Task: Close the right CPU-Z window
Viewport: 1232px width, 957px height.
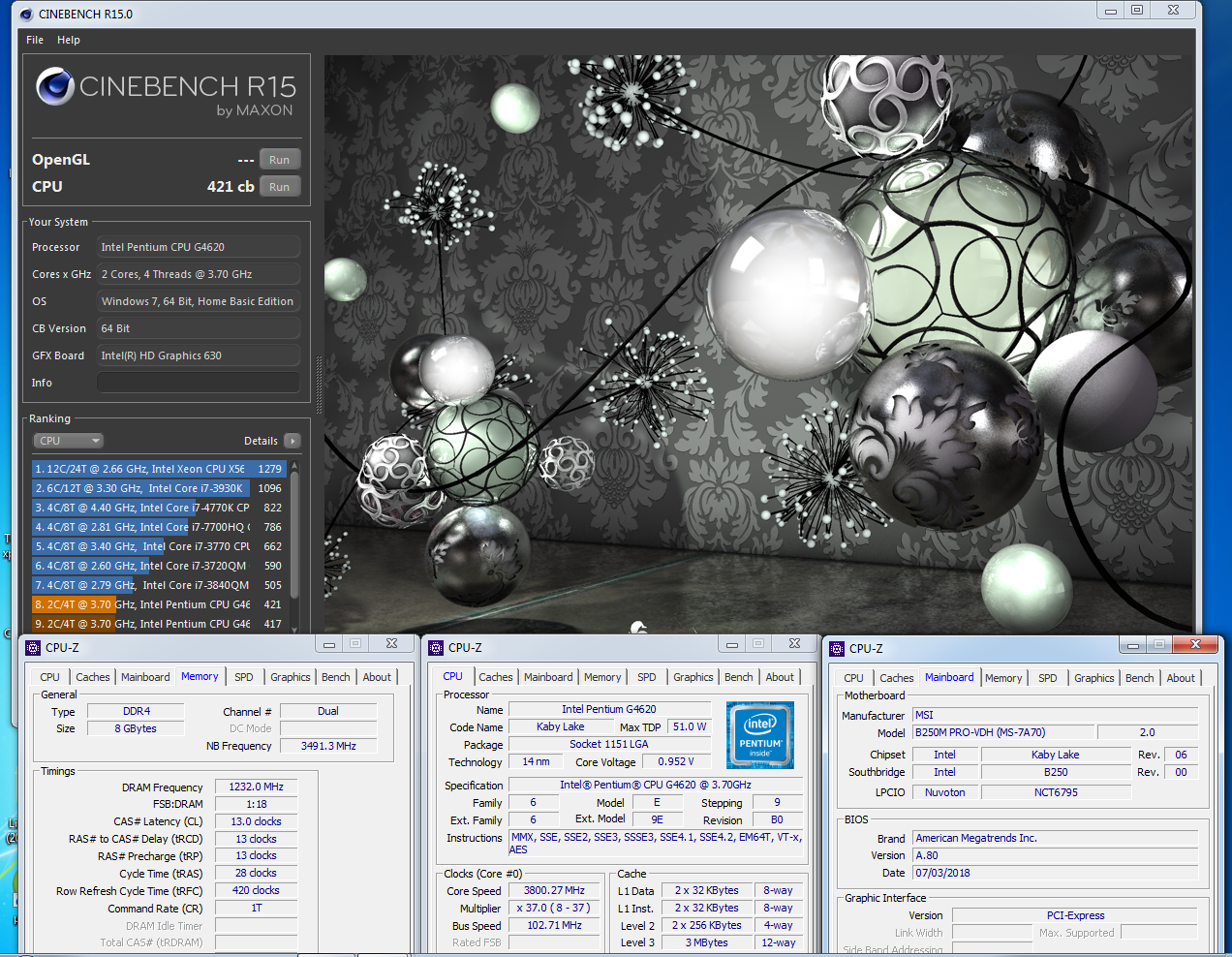Action: pyautogui.click(x=1195, y=645)
